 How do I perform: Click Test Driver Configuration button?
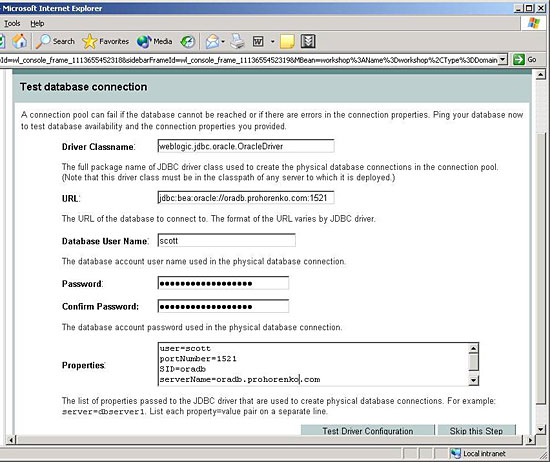[x=368, y=430]
